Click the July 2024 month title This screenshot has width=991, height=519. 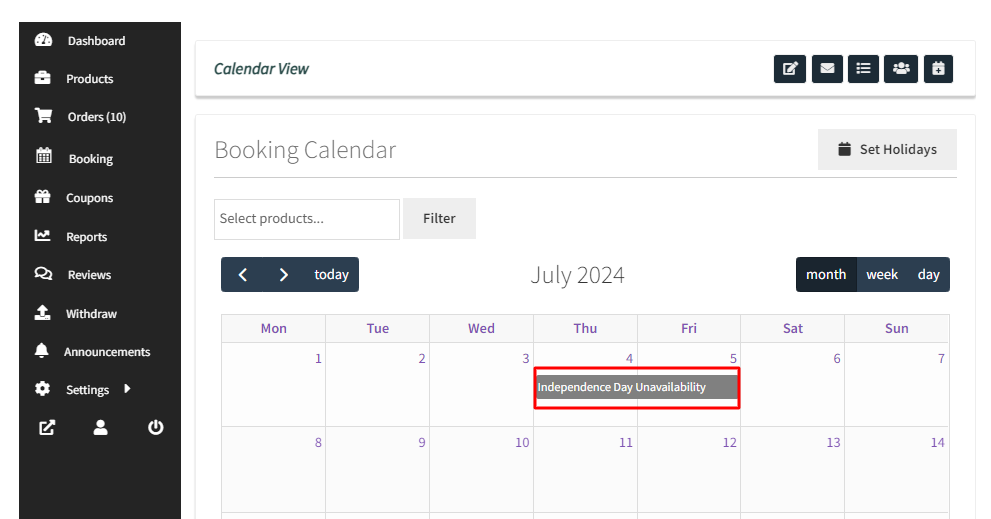[x=578, y=276]
